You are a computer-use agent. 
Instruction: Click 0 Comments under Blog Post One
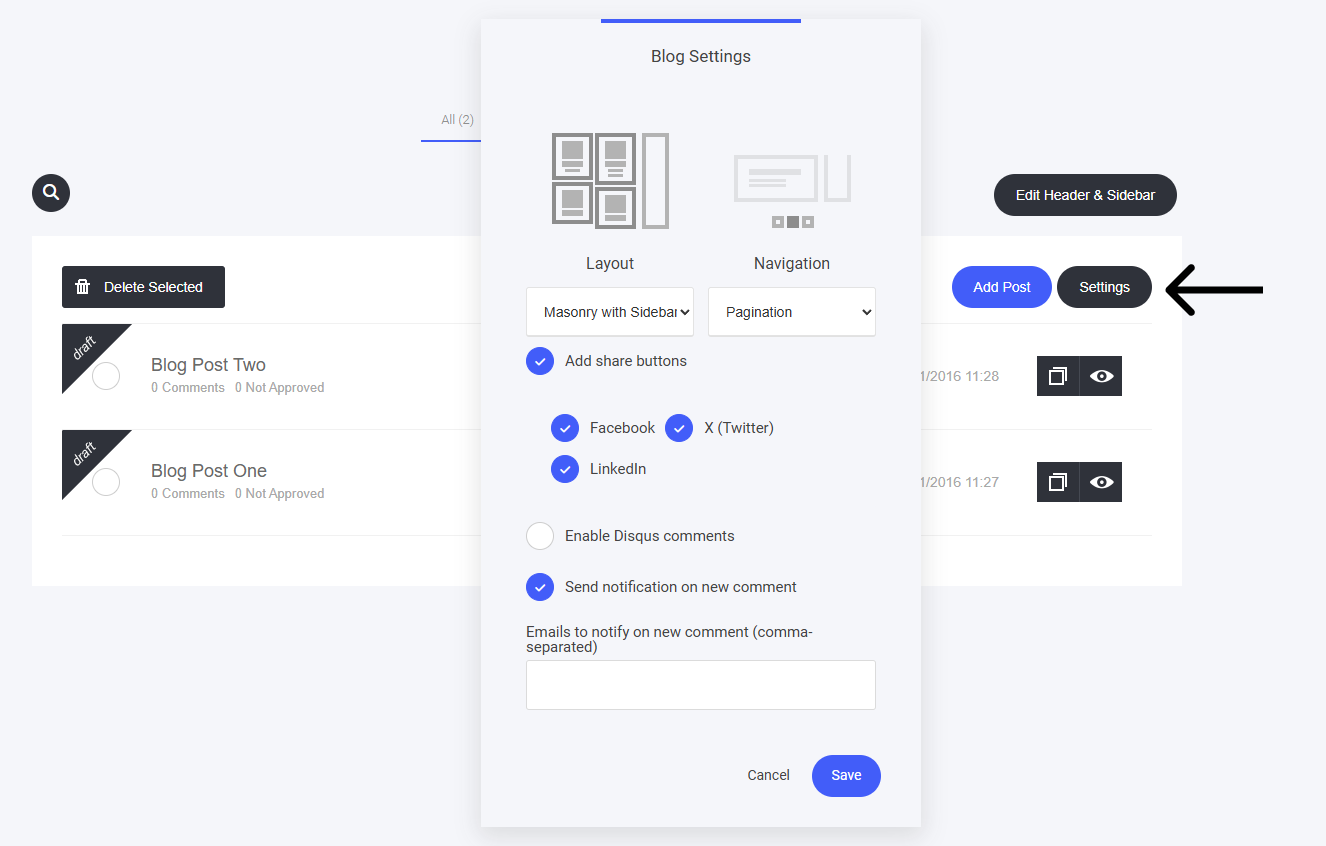[188, 494]
